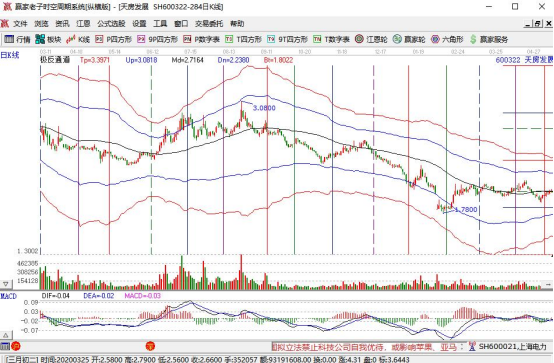Select the 9T四方形 tool
The width and height of the screenshot is (554, 363).
click(x=287, y=39)
